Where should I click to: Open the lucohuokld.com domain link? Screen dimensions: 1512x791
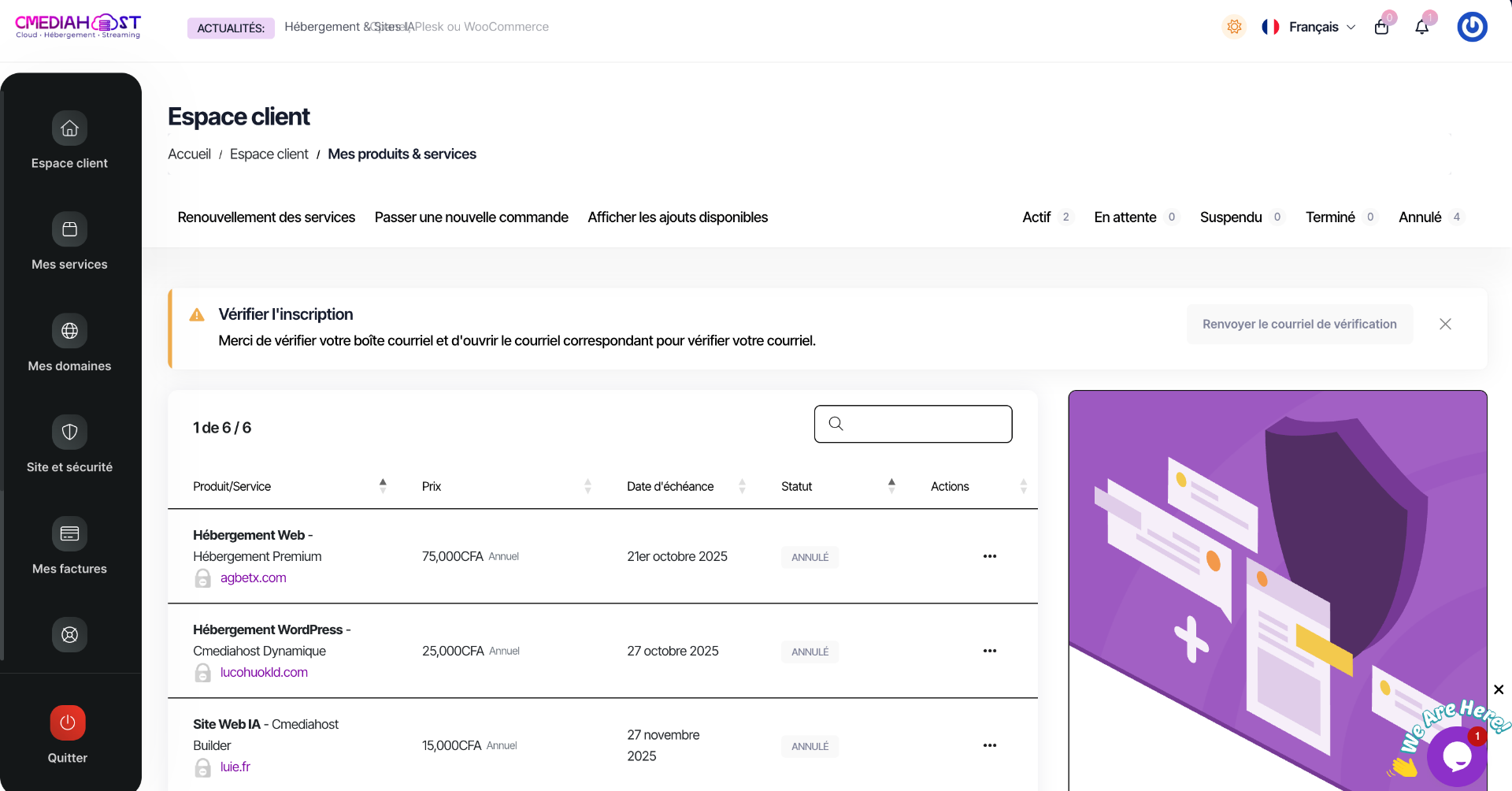click(264, 672)
